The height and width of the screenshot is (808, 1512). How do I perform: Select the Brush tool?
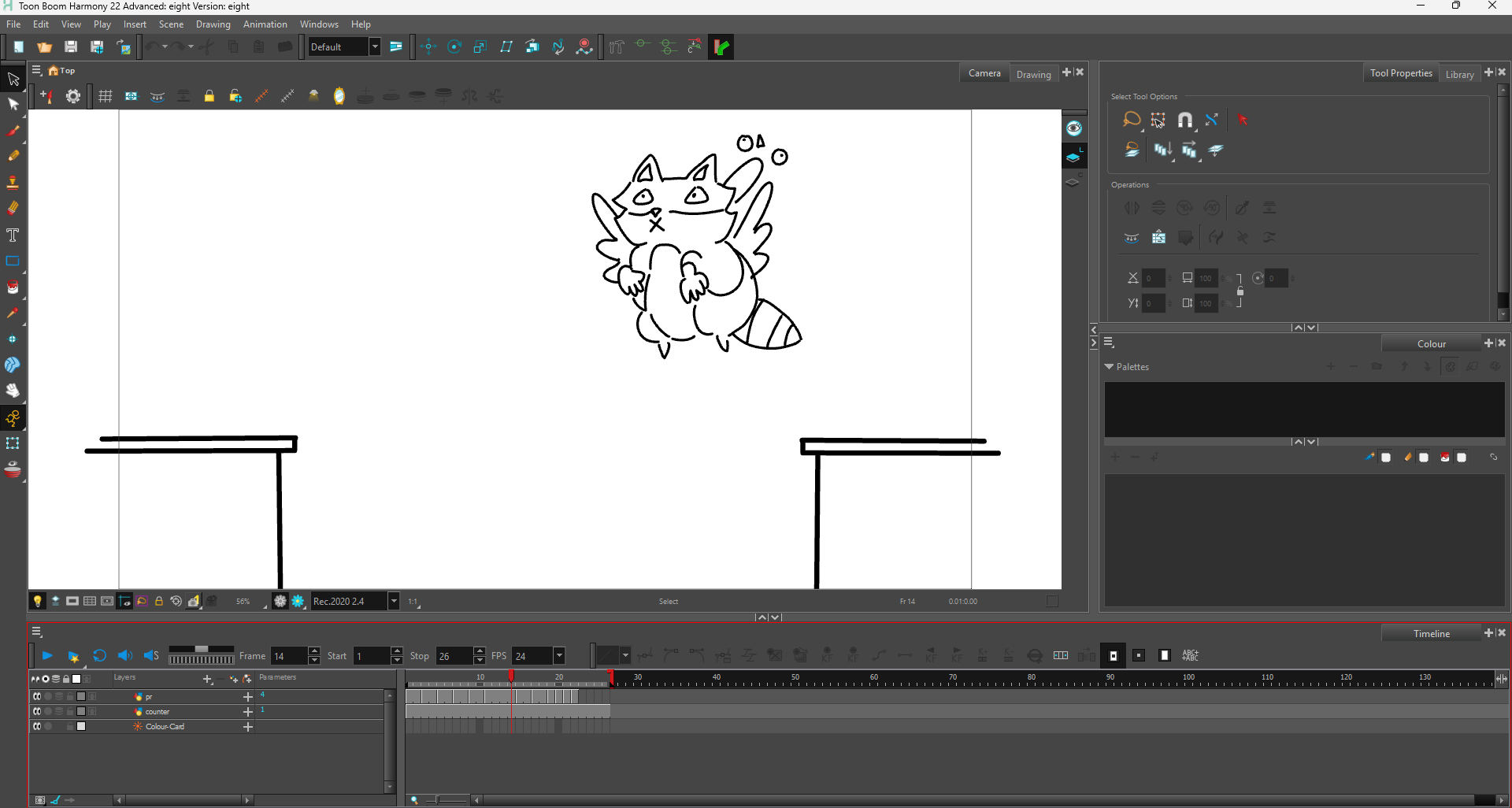13,131
